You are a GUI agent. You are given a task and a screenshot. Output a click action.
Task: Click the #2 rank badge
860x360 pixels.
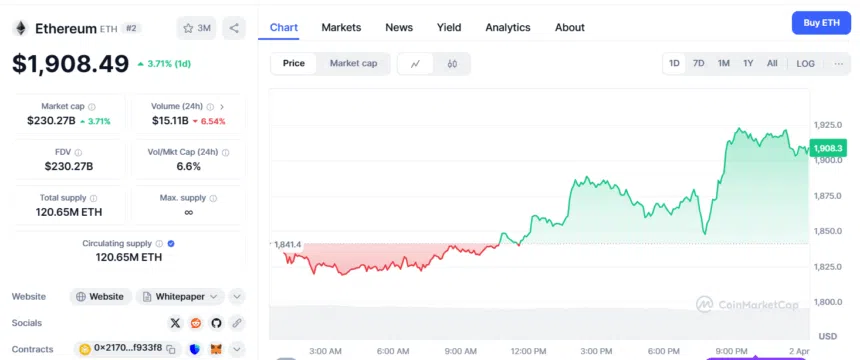[132, 28]
